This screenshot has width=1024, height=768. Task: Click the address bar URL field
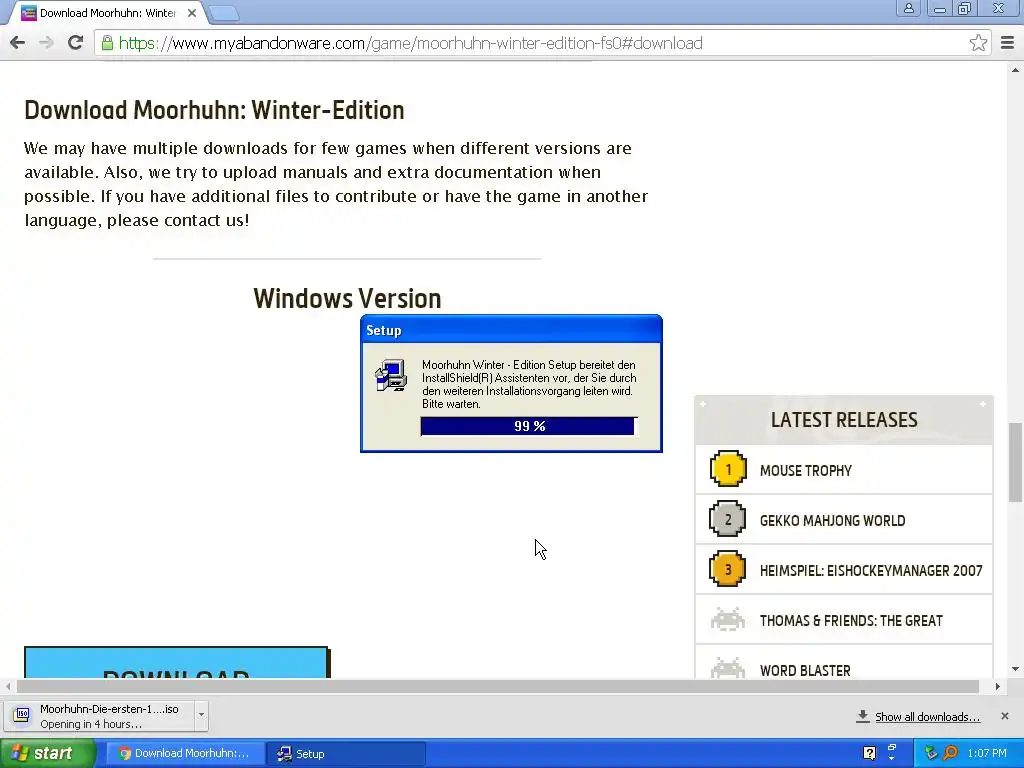click(x=542, y=43)
